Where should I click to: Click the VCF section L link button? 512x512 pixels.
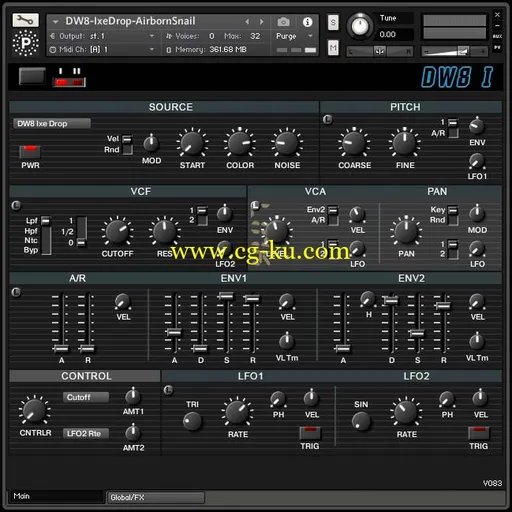pos(16,205)
